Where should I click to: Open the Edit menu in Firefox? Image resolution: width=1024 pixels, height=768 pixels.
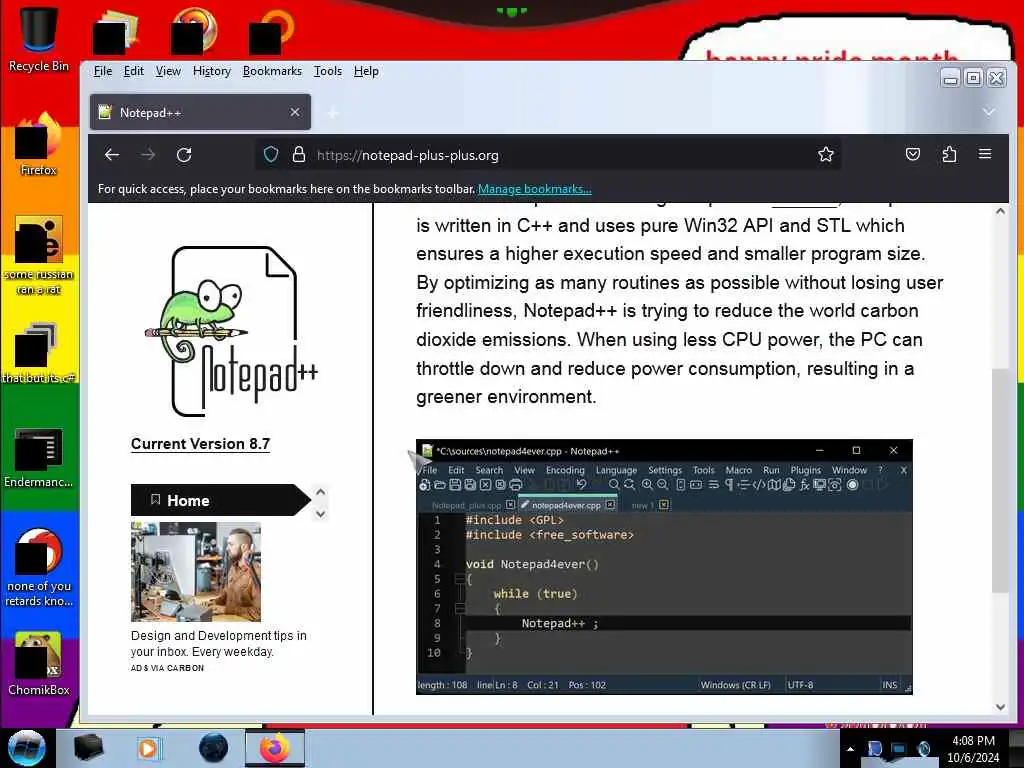[133, 71]
